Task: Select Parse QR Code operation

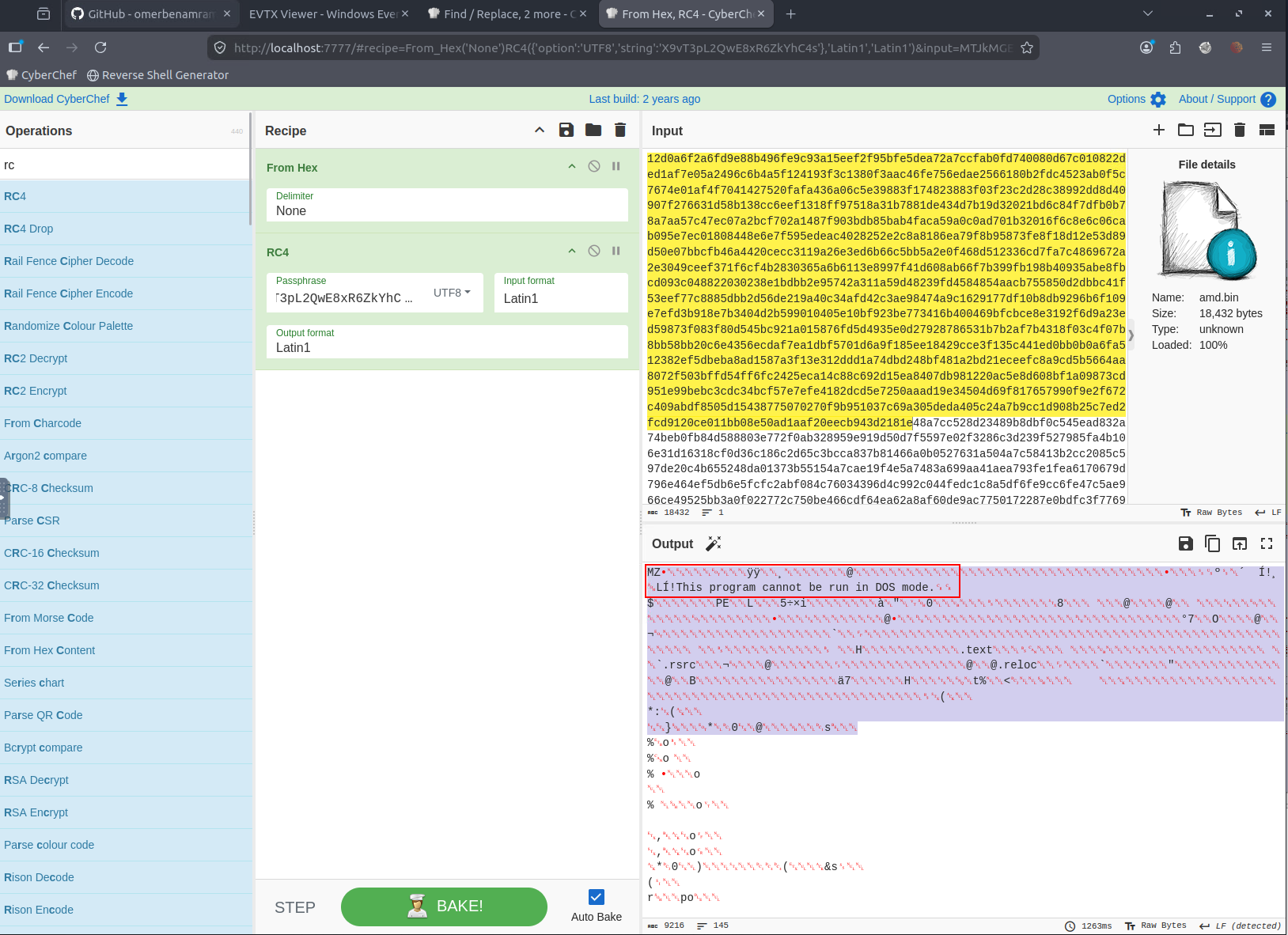Action: point(126,715)
